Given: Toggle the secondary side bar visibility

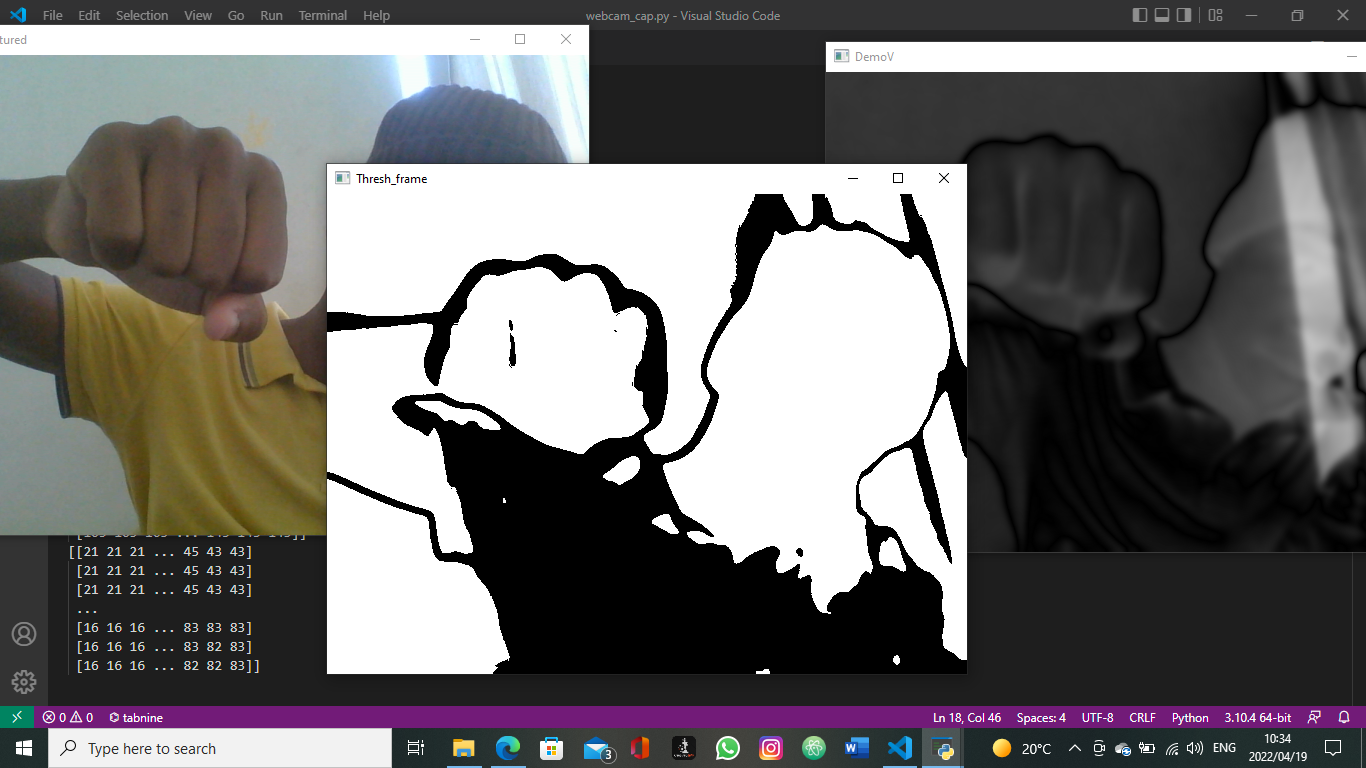Looking at the screenshot, I should [x=1184, y=15].
